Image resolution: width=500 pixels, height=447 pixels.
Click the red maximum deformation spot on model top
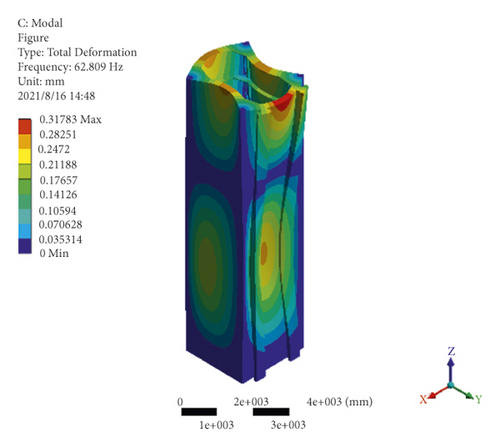[283, 102]
